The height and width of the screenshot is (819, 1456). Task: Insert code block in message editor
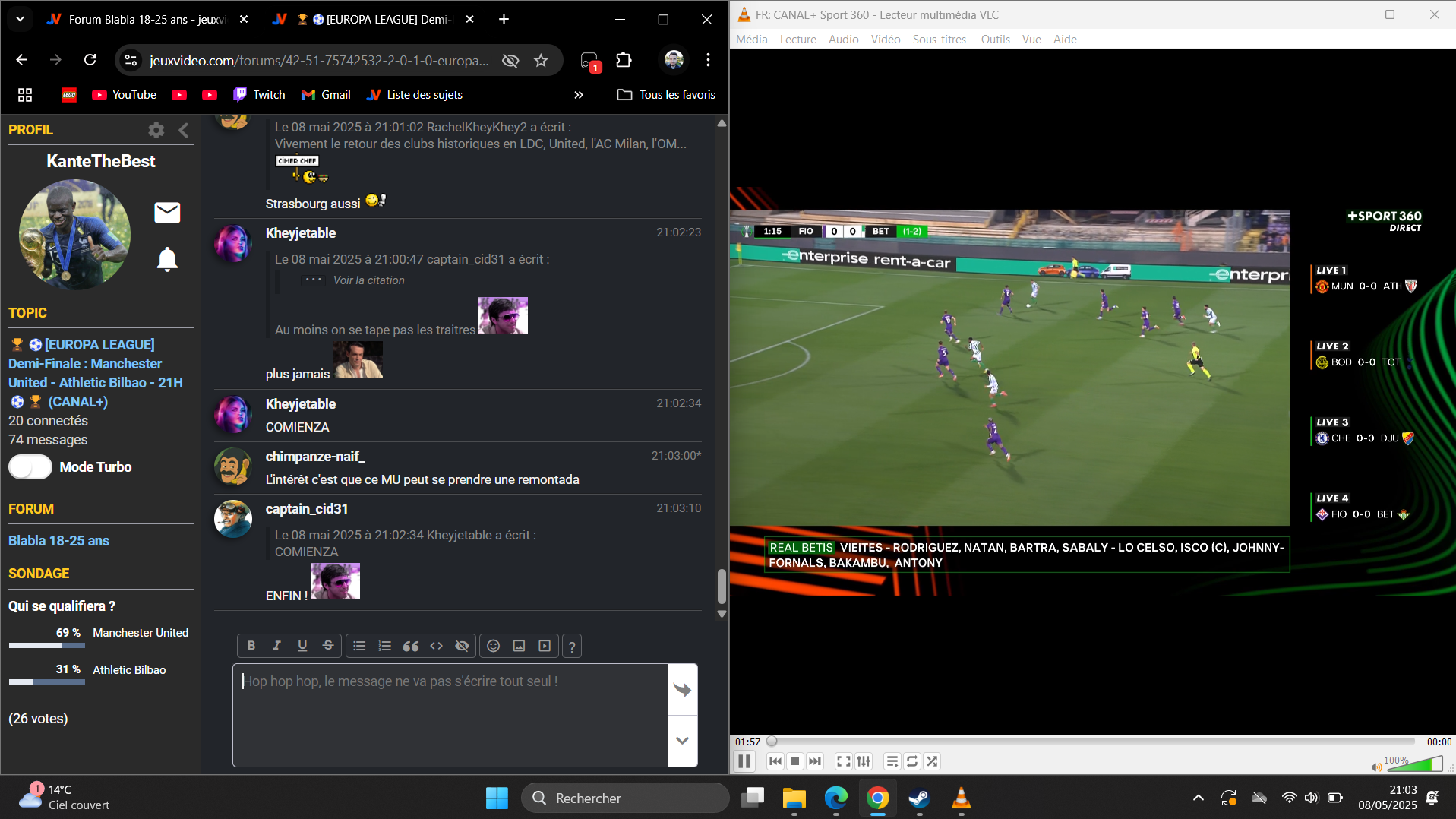tap(437, 646)
